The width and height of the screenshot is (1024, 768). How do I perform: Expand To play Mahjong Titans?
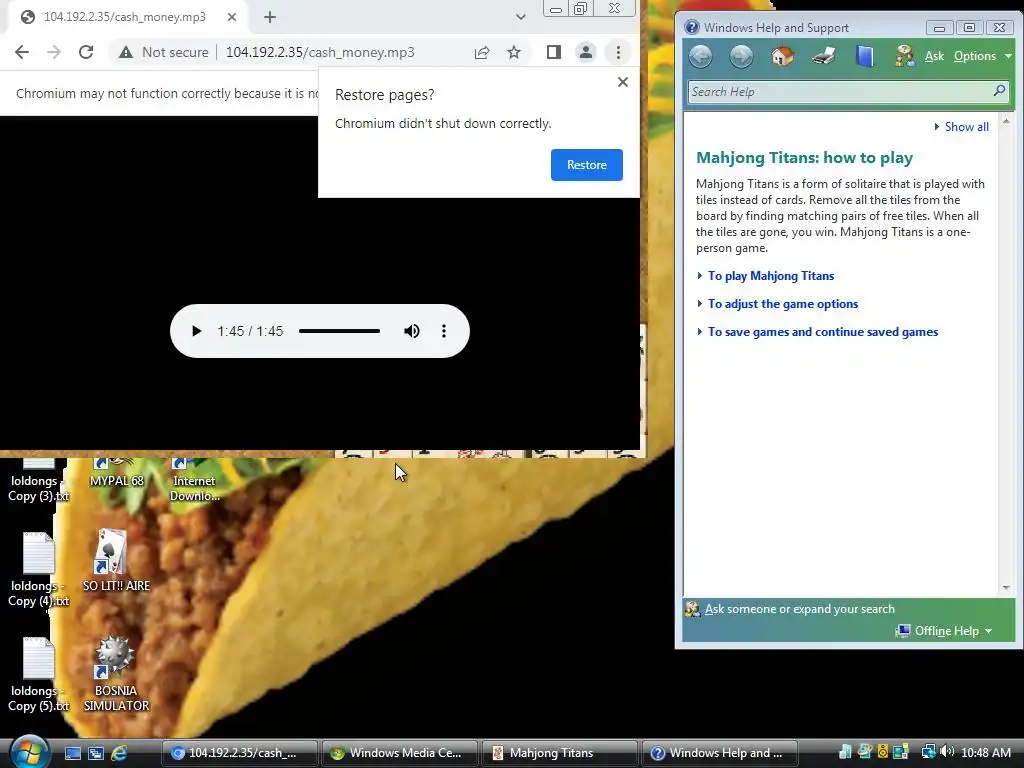[x=771, y=276]
